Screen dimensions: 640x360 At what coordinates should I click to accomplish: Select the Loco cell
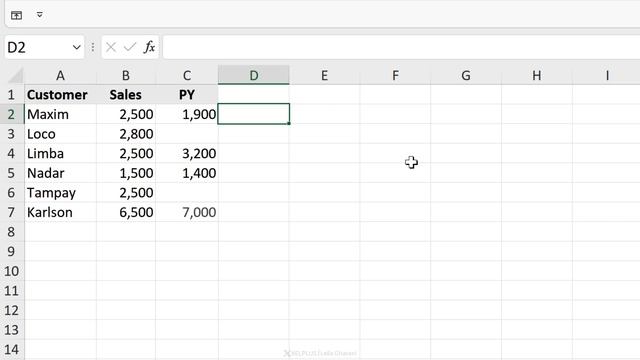[x=60, y=134]
